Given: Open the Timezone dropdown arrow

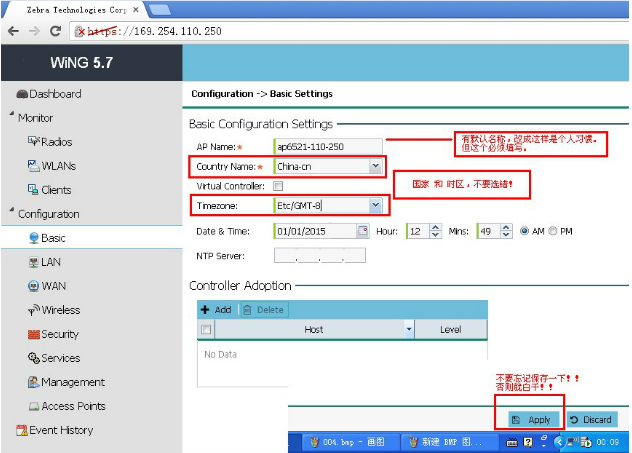Looking at the screenshot, I should point(375,205).
